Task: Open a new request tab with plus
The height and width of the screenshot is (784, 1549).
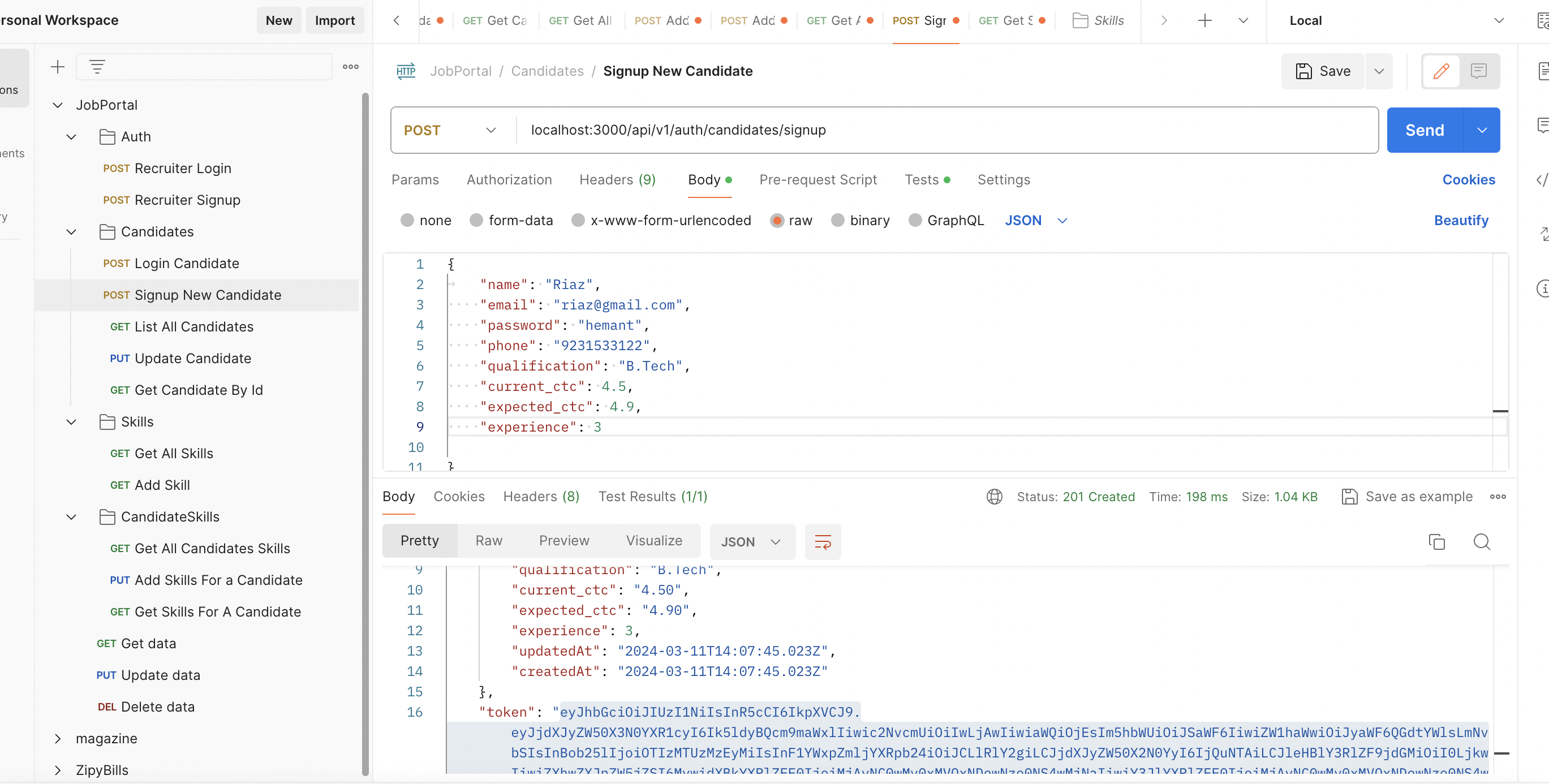Action: point(1204,20)
